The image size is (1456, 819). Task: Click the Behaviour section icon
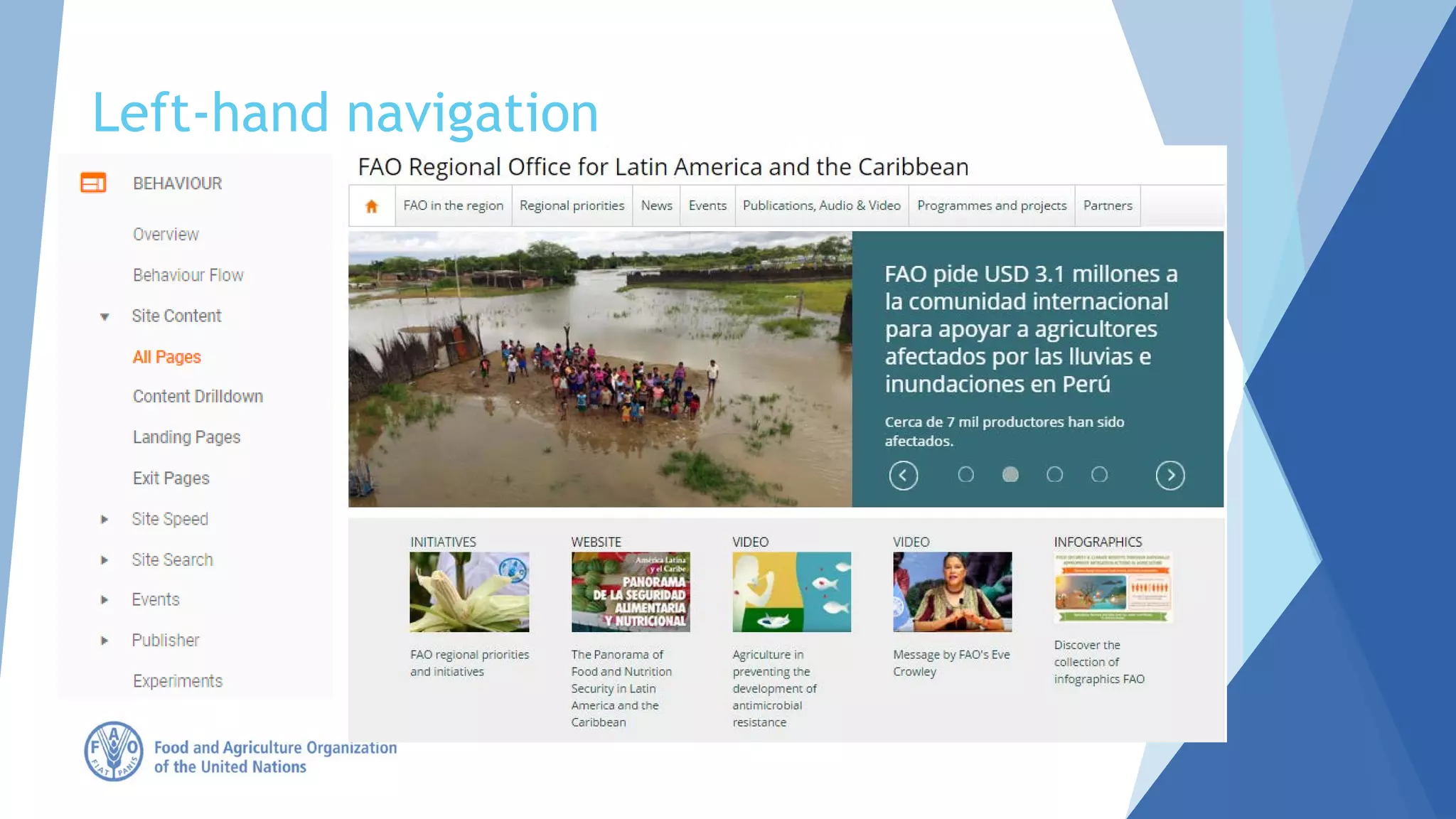tap(93, 183)
